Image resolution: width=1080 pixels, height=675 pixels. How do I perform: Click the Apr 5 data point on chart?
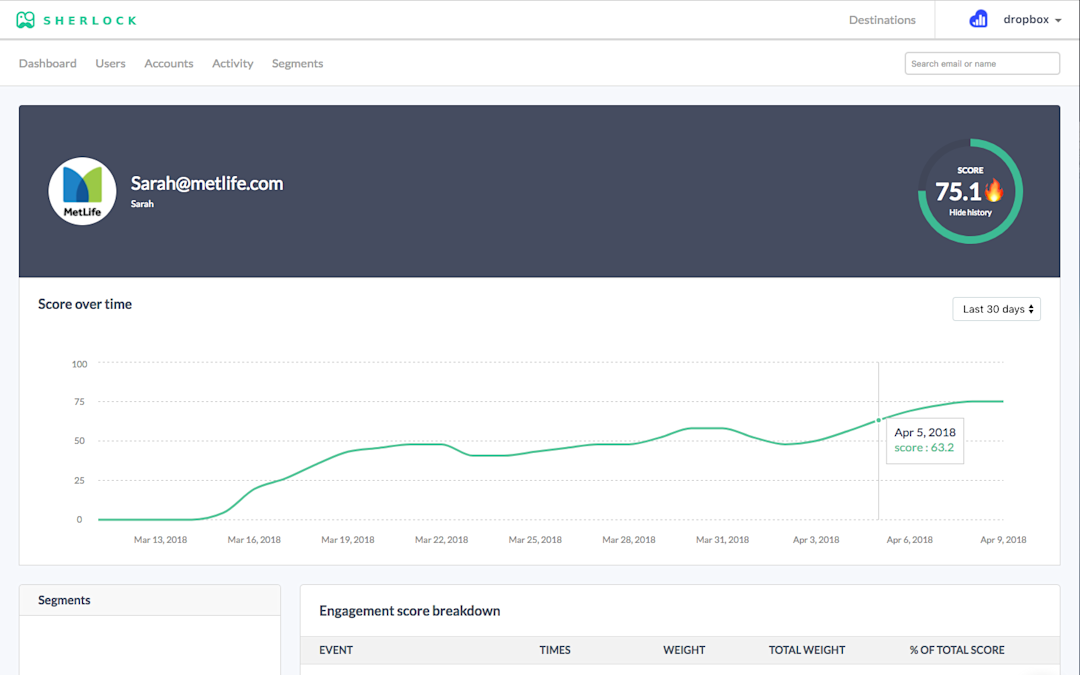[x=878, y=420]
